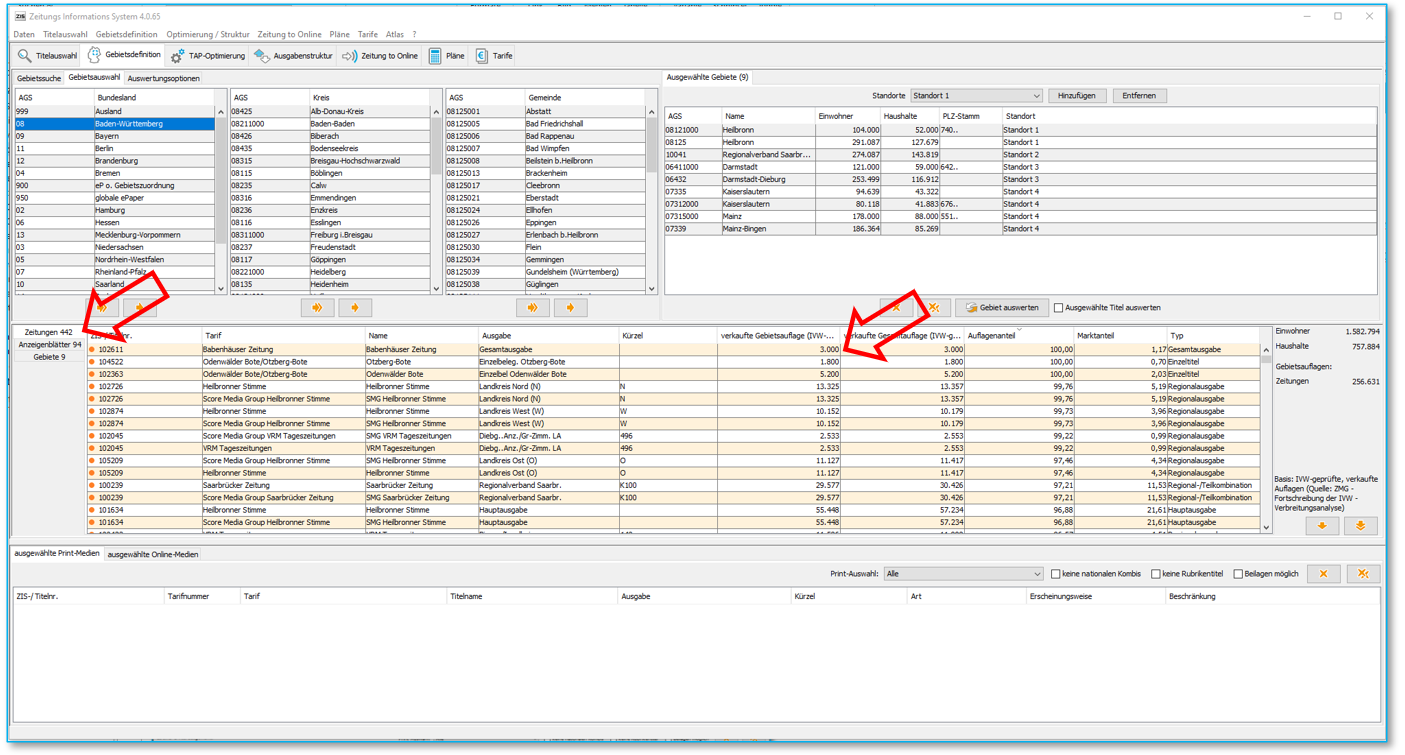The image size is (1405, 755).
Task: Open the TAP-Optimierung toolbar section
Action: click(x=207, y=56)
